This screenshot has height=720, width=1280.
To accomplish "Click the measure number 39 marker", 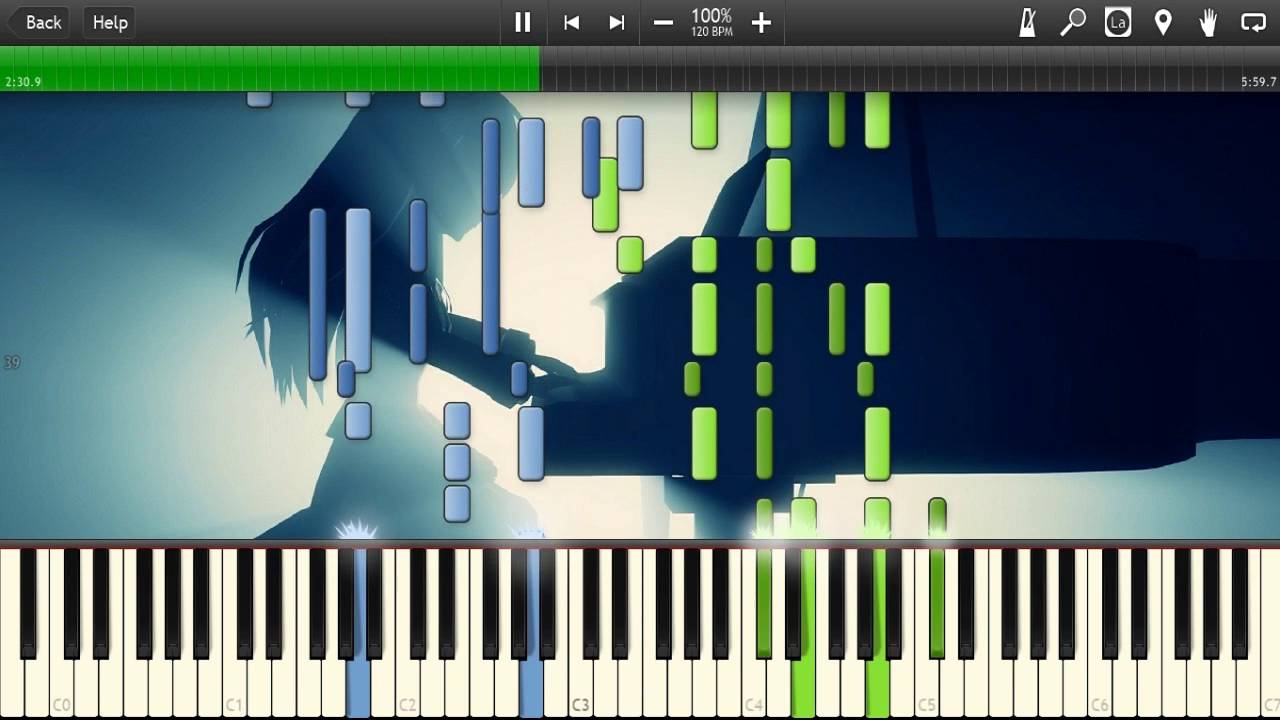I will [x=12, y=363].
